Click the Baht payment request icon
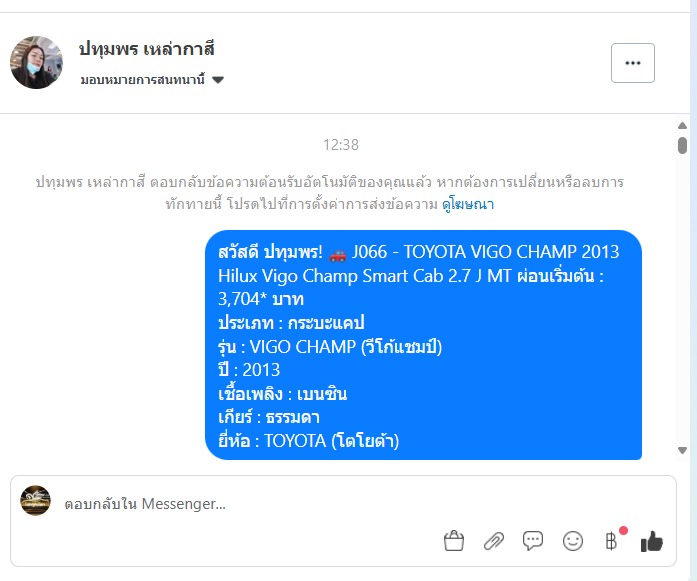Image resolution: width=697 pixels, height=581 pixels. click(x=612, y=541)
